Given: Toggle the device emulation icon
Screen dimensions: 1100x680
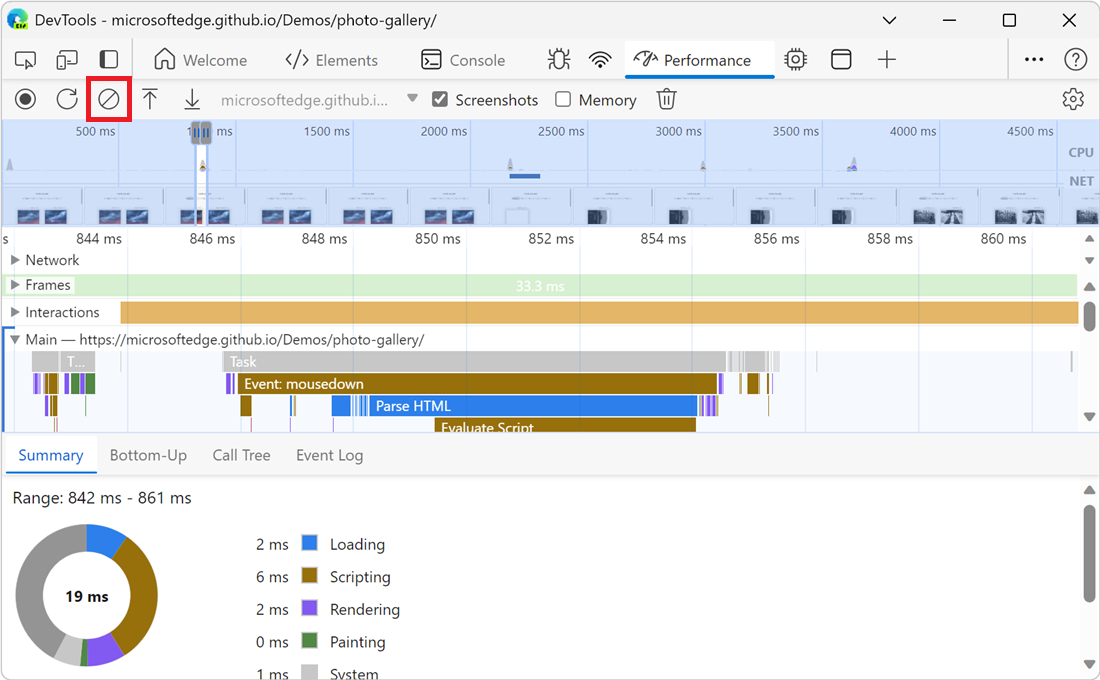Looking at the screenshot, I should tap(66, 59).
